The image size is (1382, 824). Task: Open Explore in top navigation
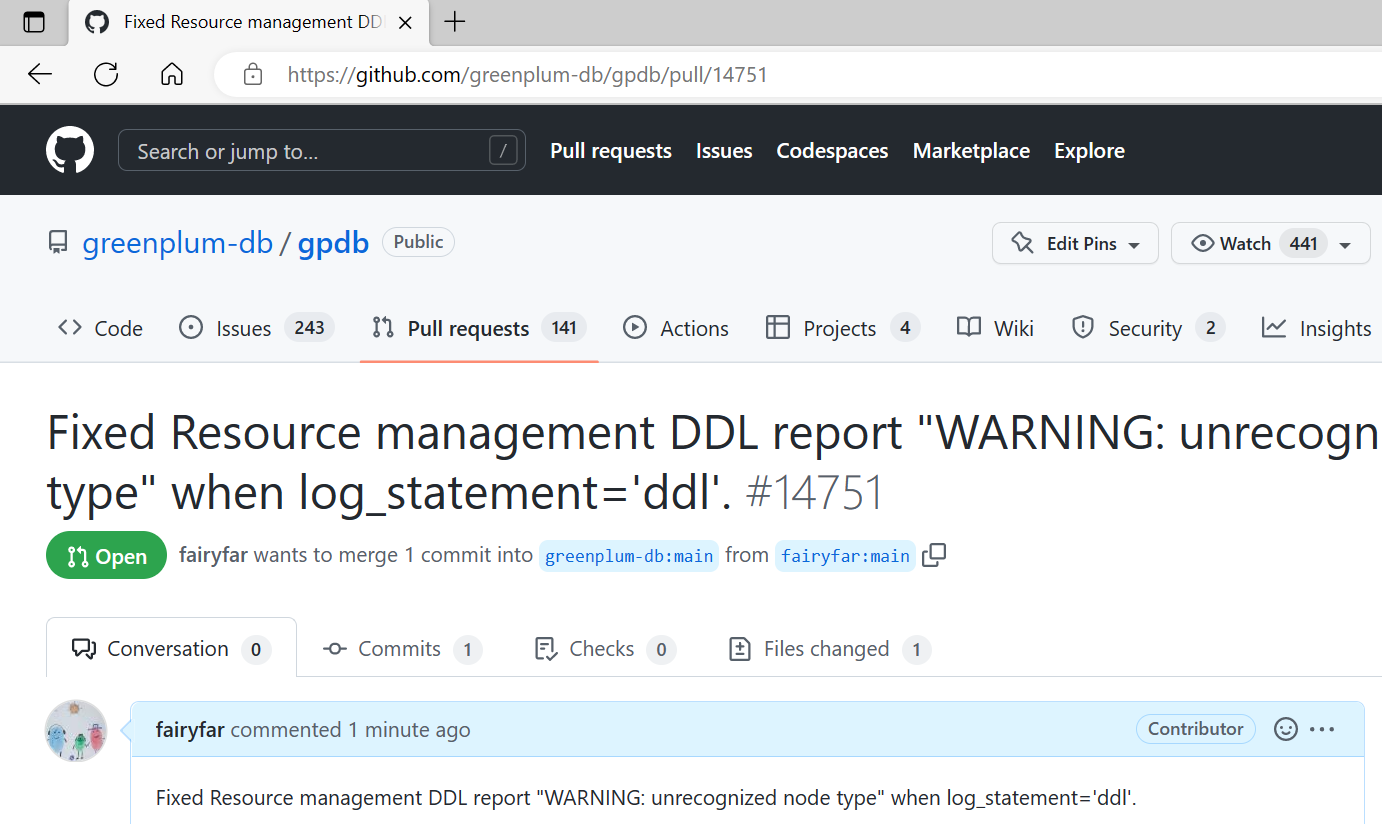[x=1089, y=151]
